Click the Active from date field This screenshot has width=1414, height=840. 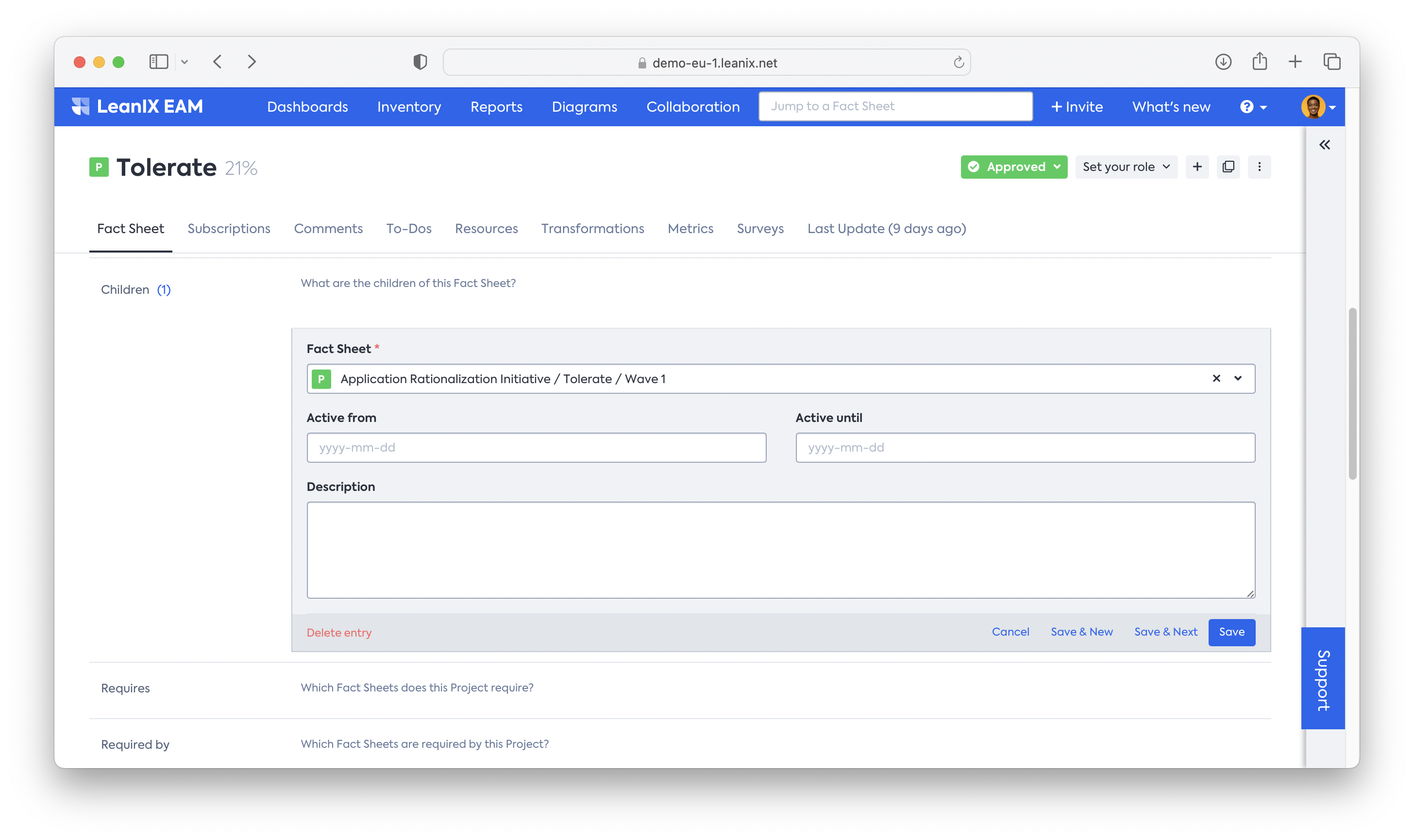[x=536, y=448]
